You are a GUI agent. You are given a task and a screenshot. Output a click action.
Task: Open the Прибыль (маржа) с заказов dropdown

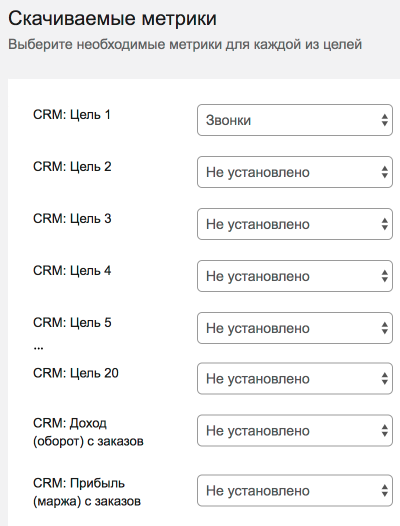pos(295,490)
